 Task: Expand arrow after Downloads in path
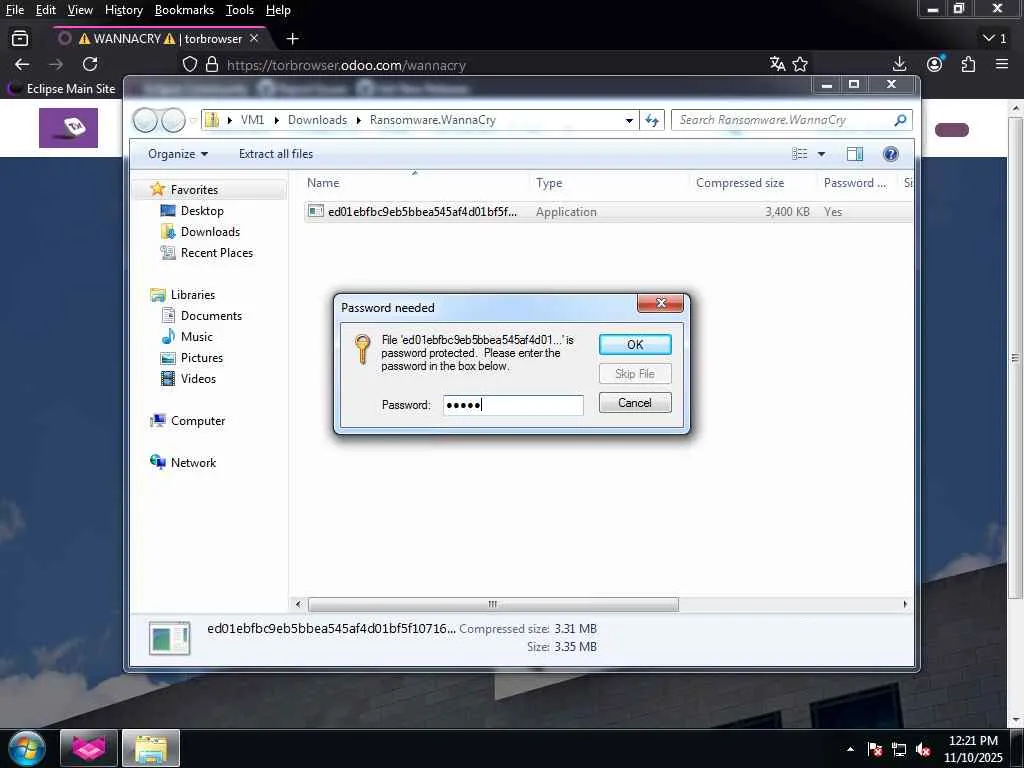(359, 120)
